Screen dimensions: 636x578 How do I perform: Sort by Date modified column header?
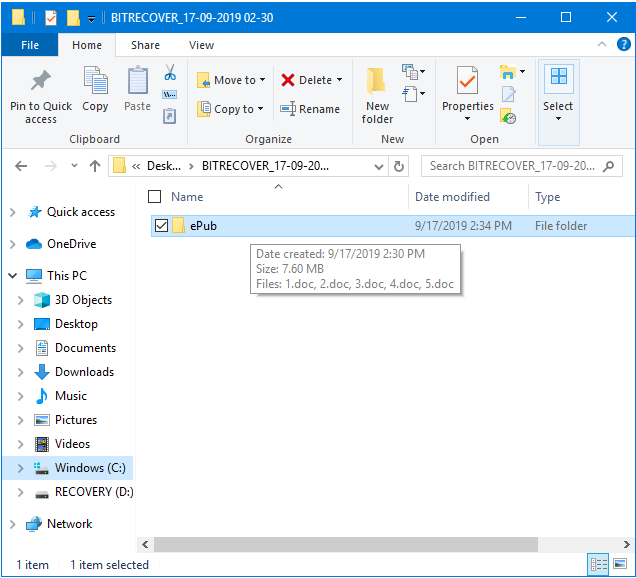point(468,197)
